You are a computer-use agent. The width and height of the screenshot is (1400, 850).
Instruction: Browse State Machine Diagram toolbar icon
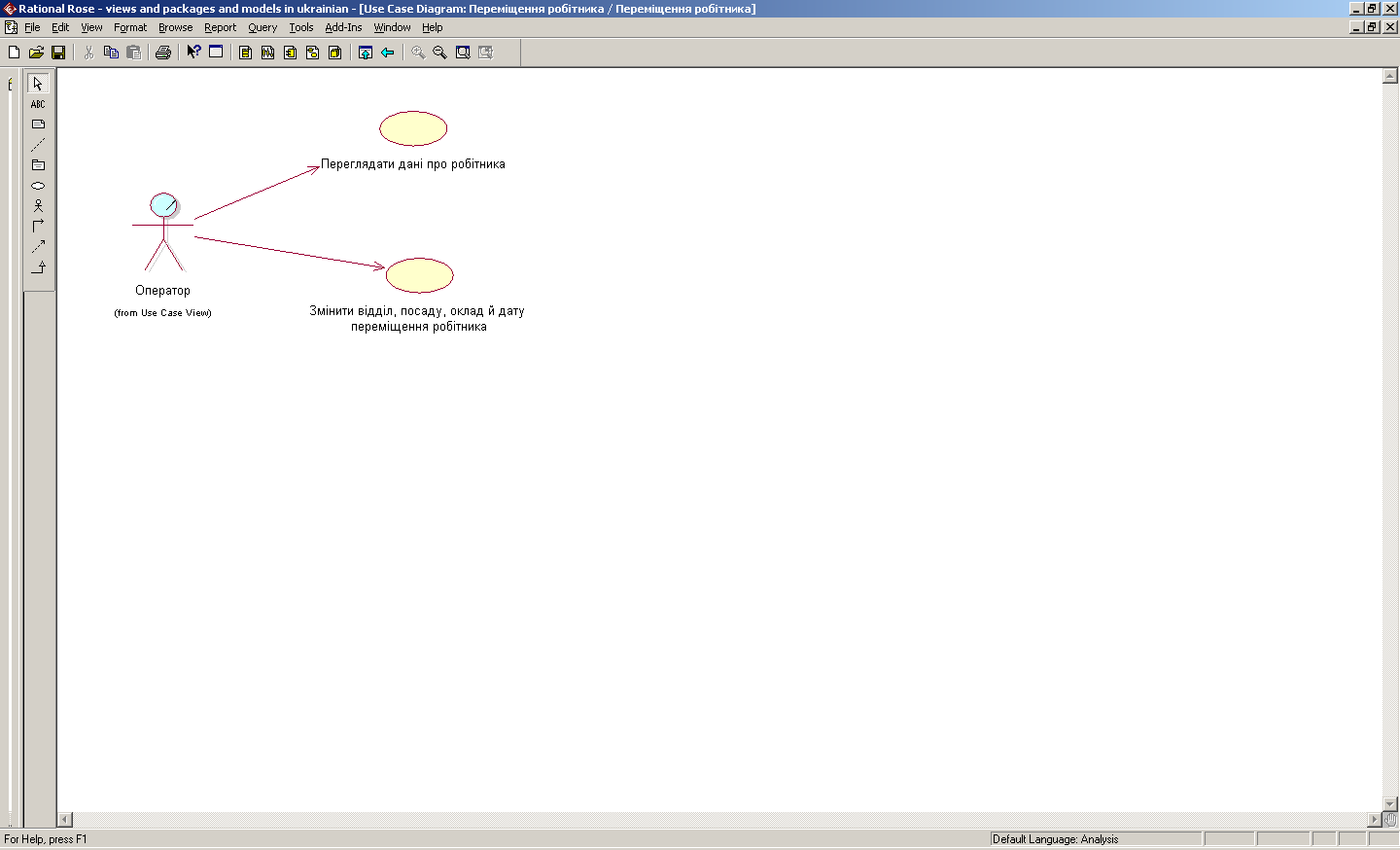pos(312,53)
